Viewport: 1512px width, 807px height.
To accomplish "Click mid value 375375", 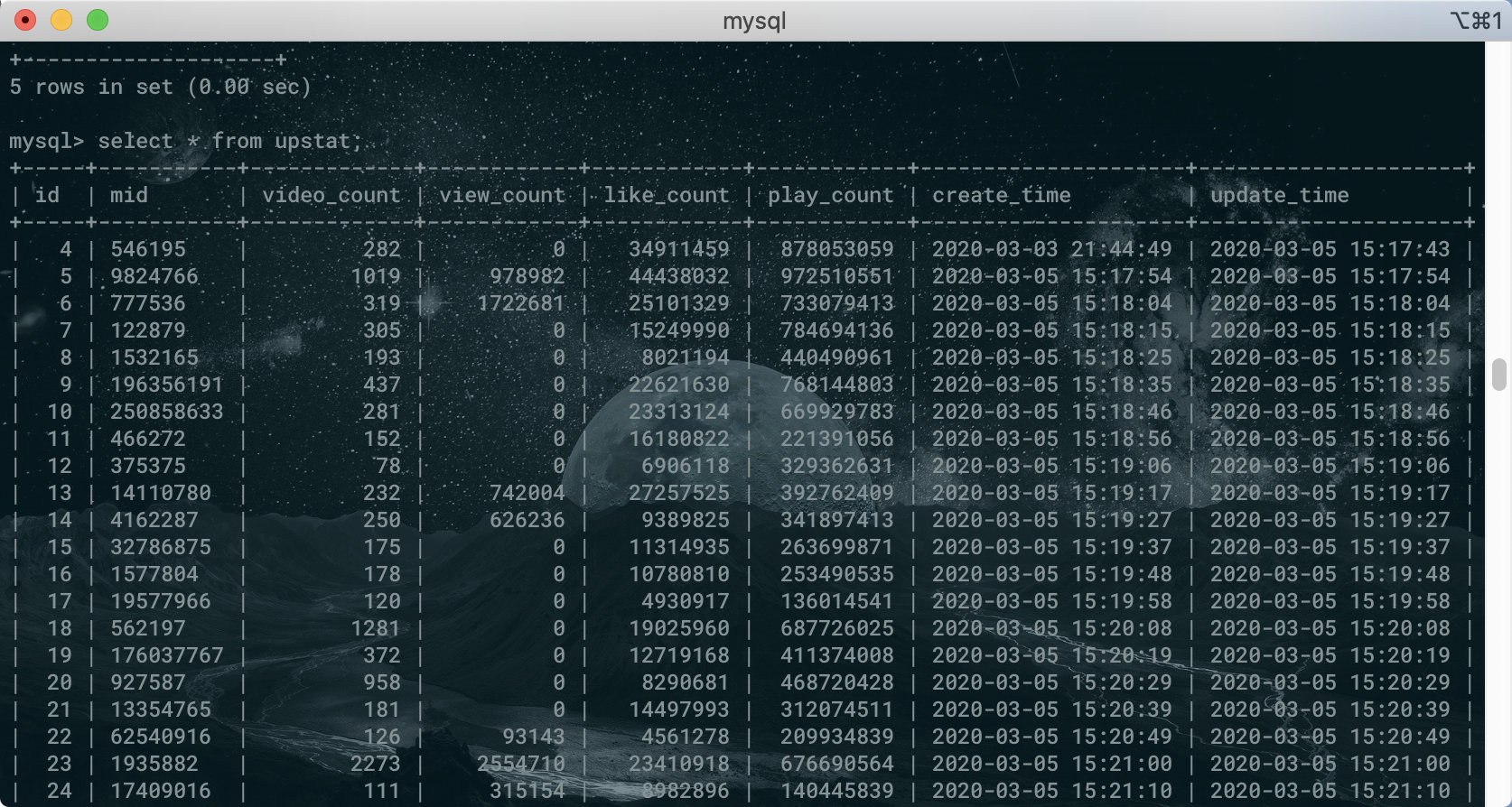I will click(x=148, y=467).
